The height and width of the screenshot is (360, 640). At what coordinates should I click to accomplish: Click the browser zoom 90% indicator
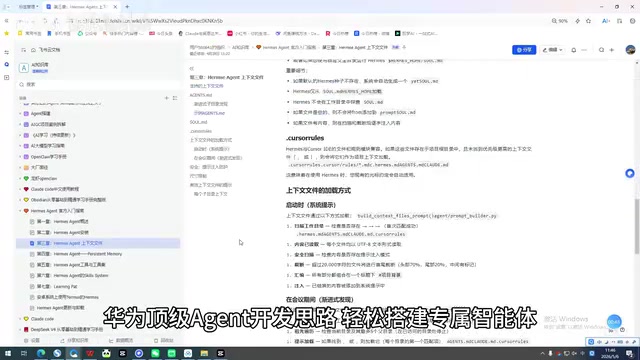point(560,21)
